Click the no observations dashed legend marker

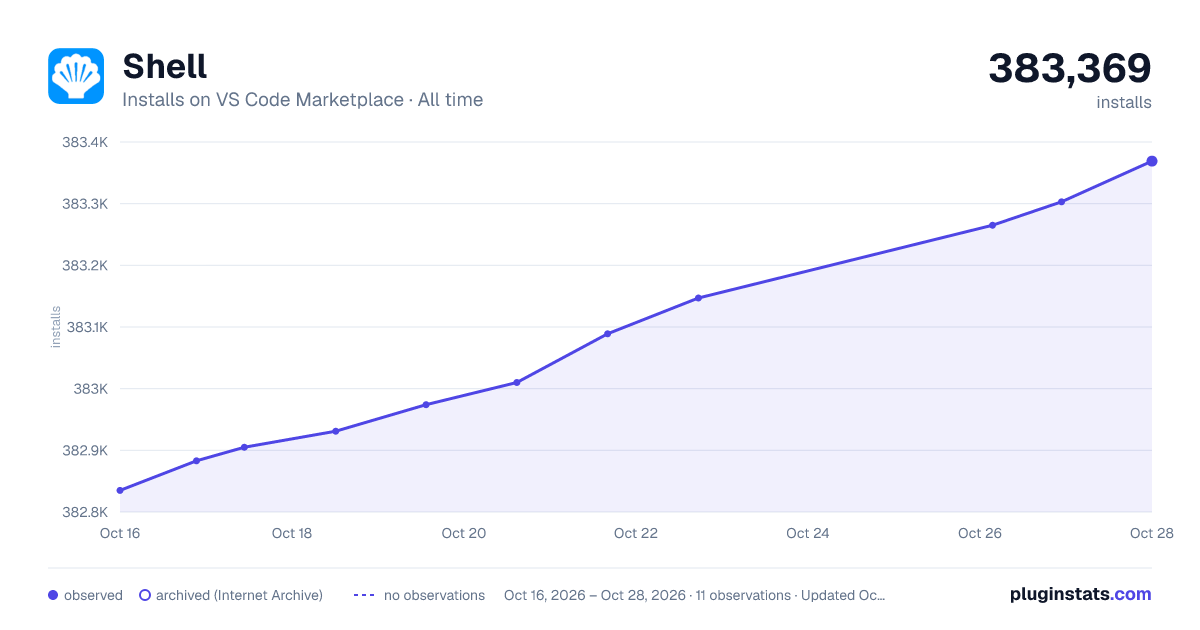pyautogui.click(x=364, y=595)
